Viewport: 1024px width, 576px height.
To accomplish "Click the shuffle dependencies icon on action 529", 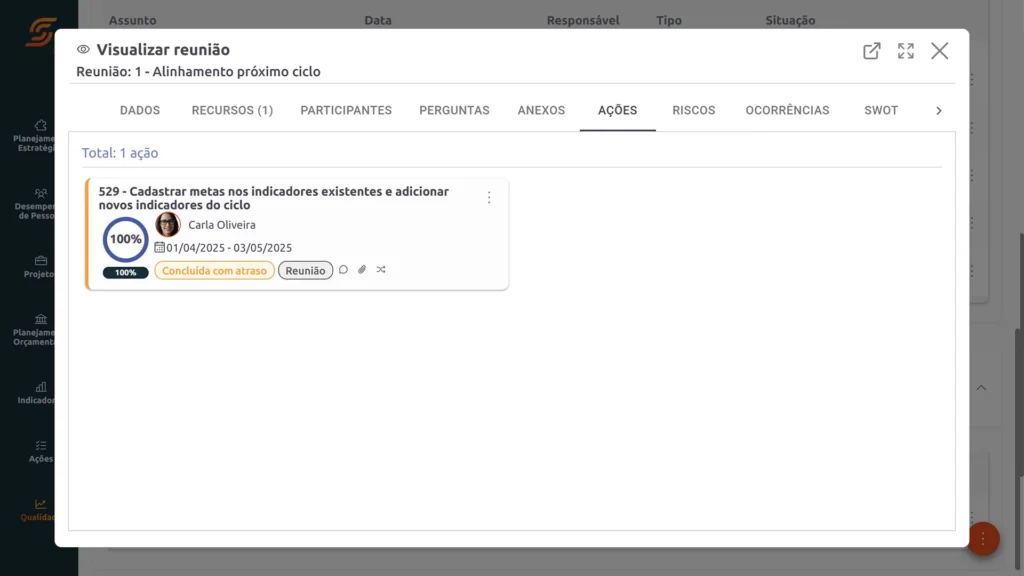I will pos(380,269).
